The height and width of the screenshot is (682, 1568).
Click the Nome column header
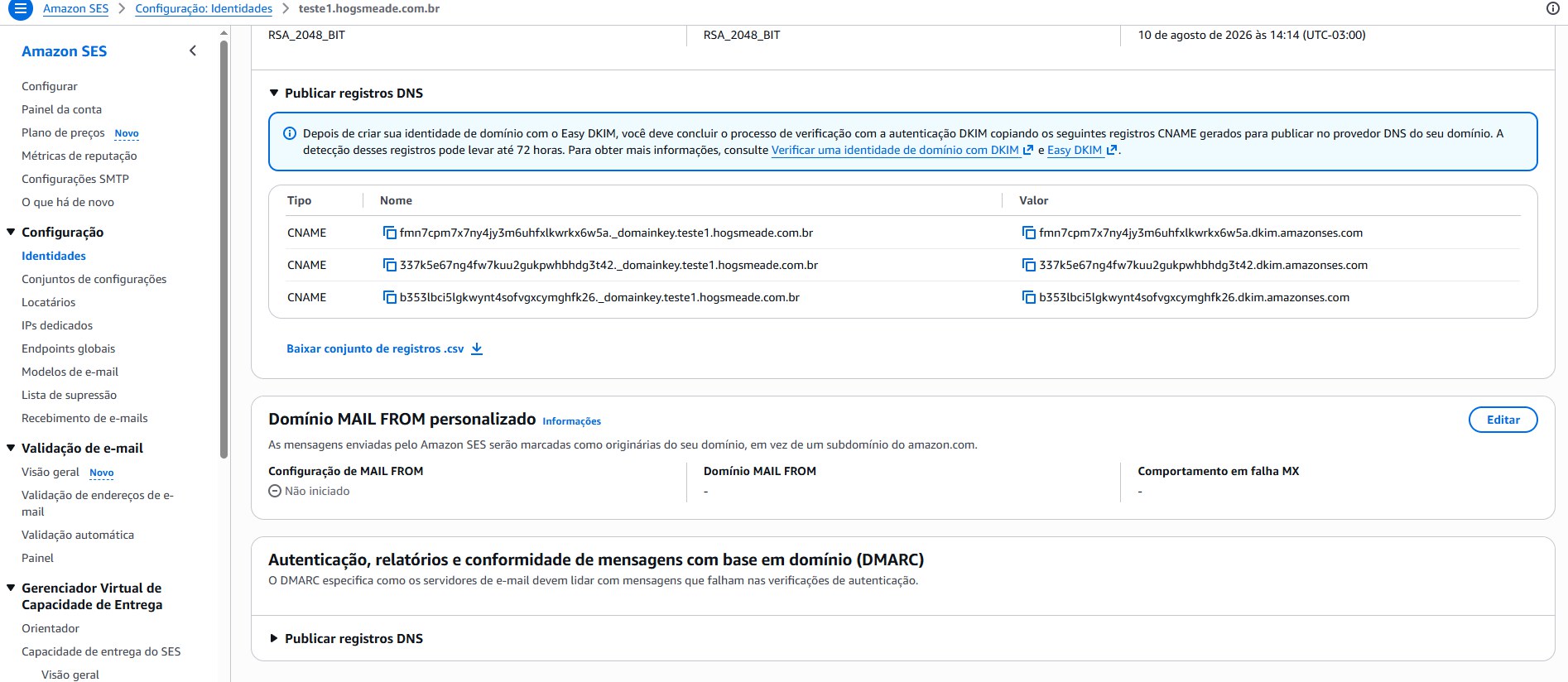396,200
